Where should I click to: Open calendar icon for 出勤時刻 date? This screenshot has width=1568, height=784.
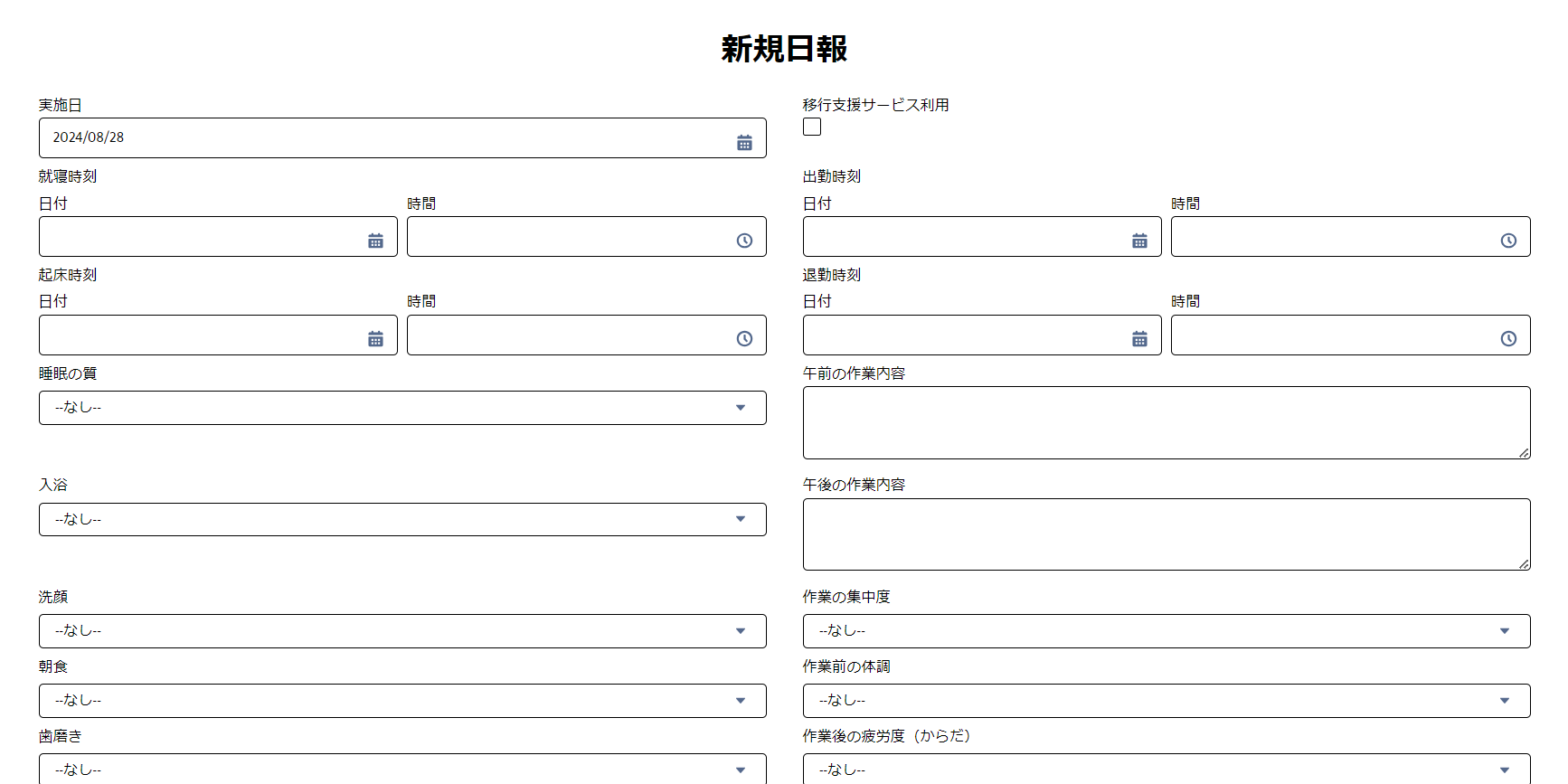click(x=1139, y=241)
